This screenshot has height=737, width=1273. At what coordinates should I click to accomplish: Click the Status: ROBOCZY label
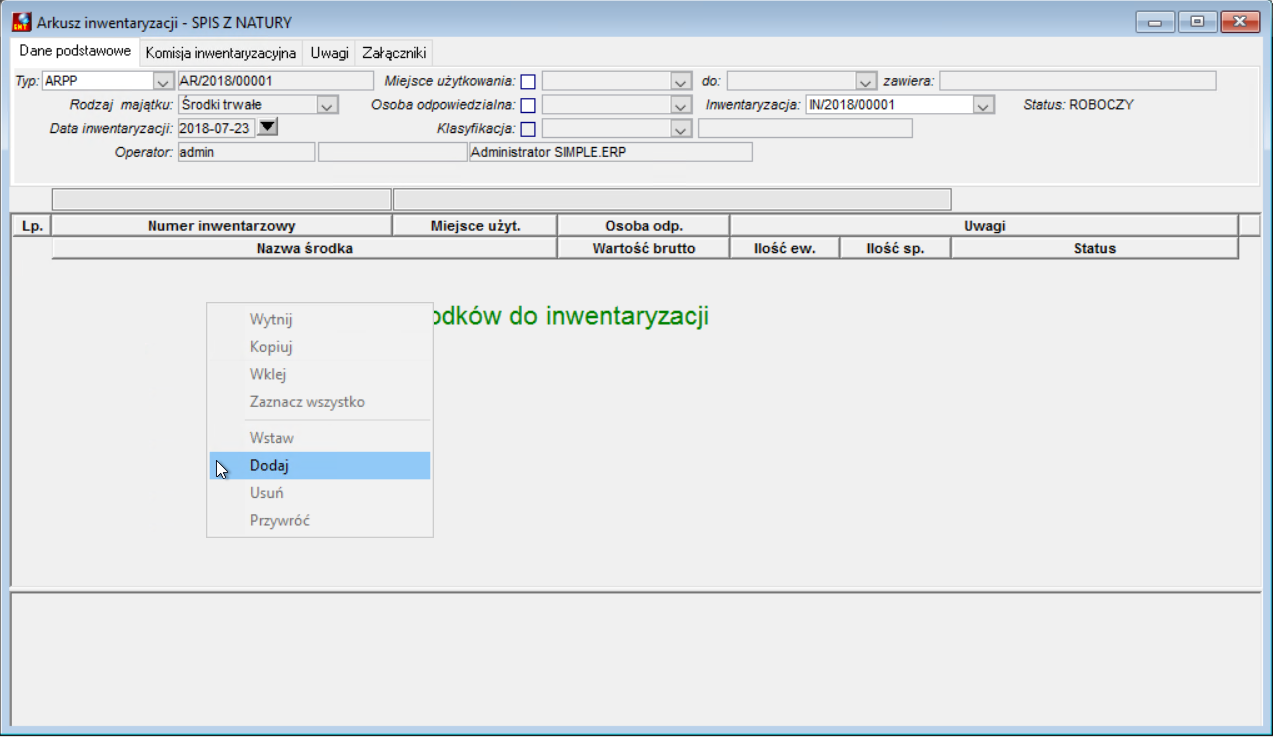(x=1078, y=104)
